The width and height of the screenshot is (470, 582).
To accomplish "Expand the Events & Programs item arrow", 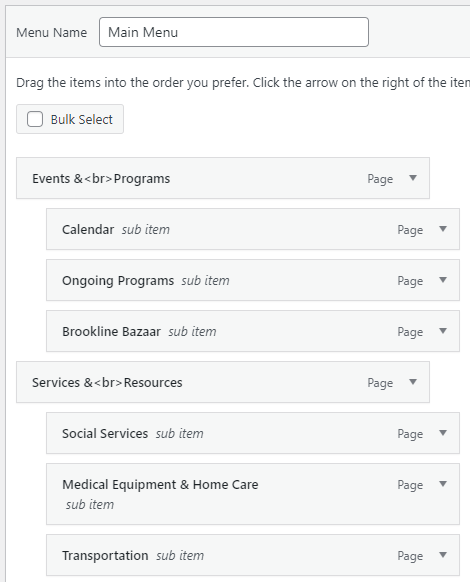I will pos(413,178).
